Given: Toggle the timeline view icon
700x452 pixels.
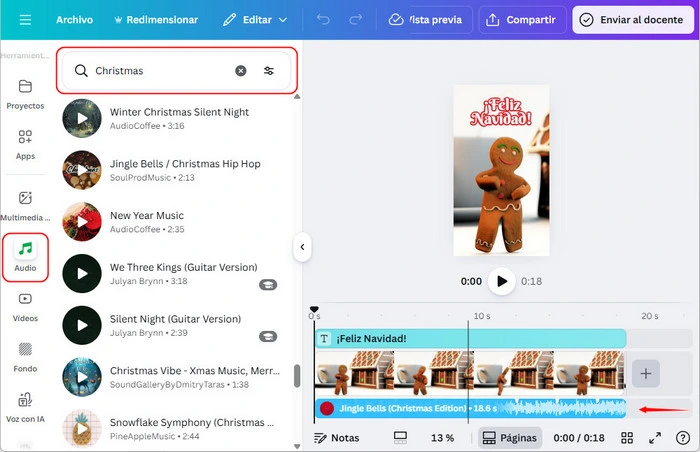Looking at the screenshot, I should pos(400,438).
